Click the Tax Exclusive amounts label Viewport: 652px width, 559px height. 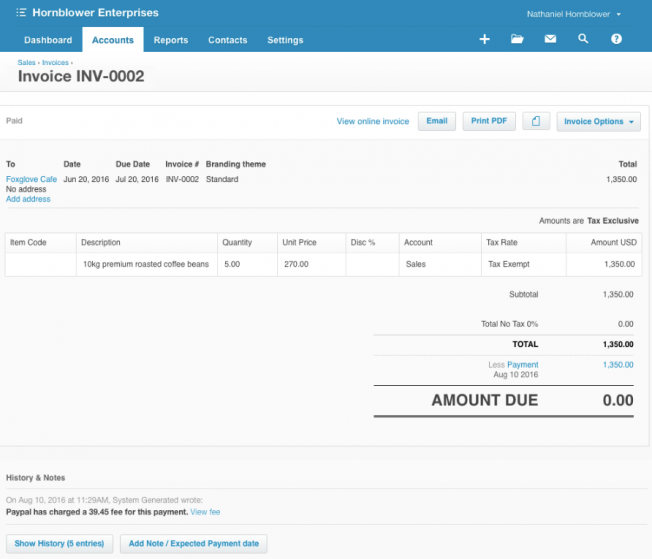612,221
